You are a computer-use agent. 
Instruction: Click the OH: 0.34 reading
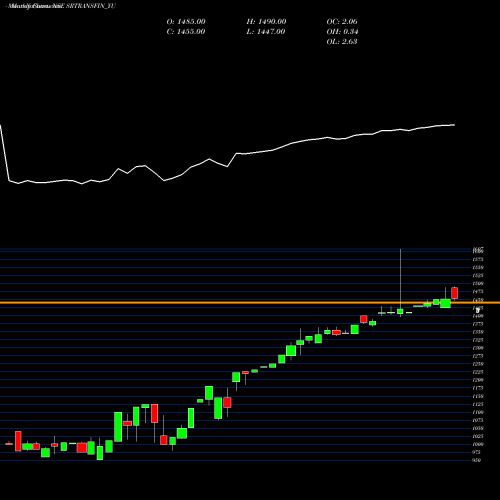[x=342, y=32]
